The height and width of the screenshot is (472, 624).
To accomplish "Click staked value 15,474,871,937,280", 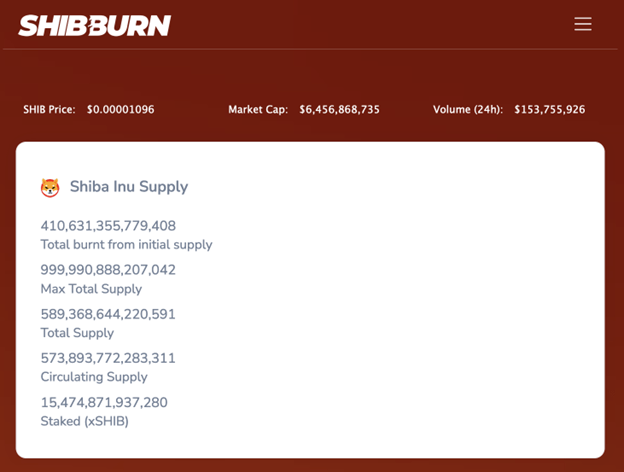I will click(104, 402).
